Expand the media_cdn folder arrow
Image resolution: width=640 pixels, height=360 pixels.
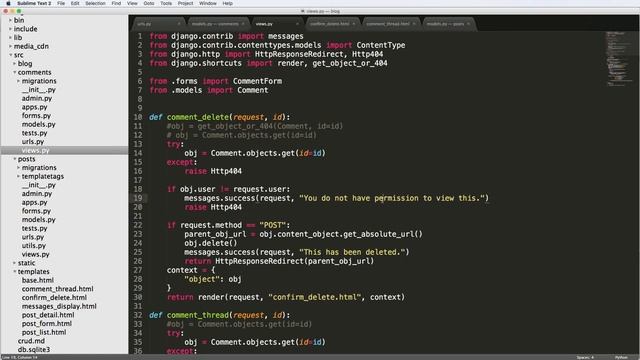point(10,46)
